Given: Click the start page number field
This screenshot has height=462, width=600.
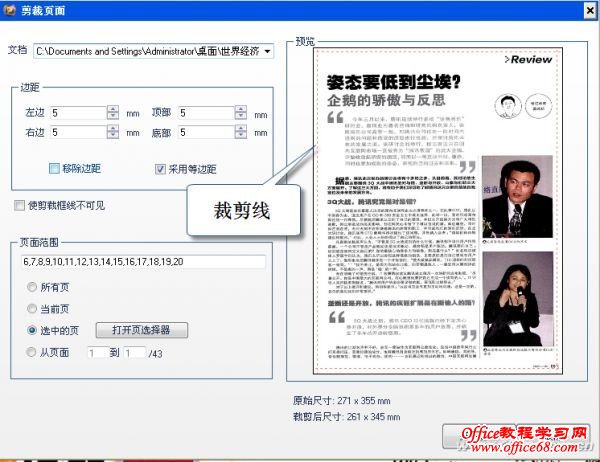Looking at the screenshot, I should (96, 353).
